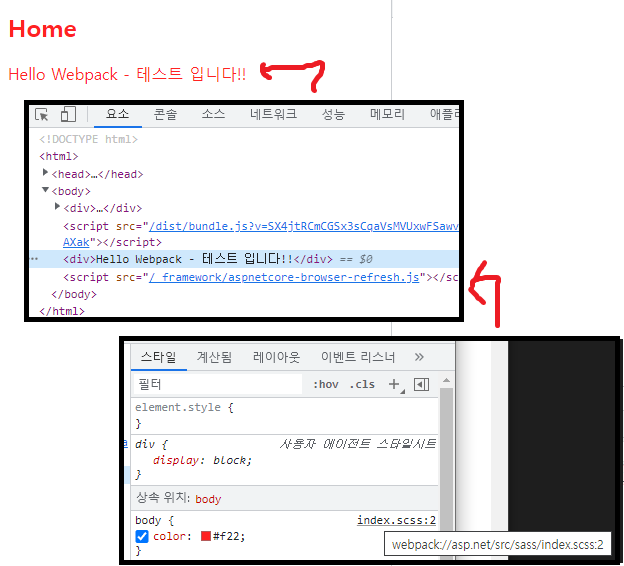Activate the inspect element picker icon

click(41, 115)
